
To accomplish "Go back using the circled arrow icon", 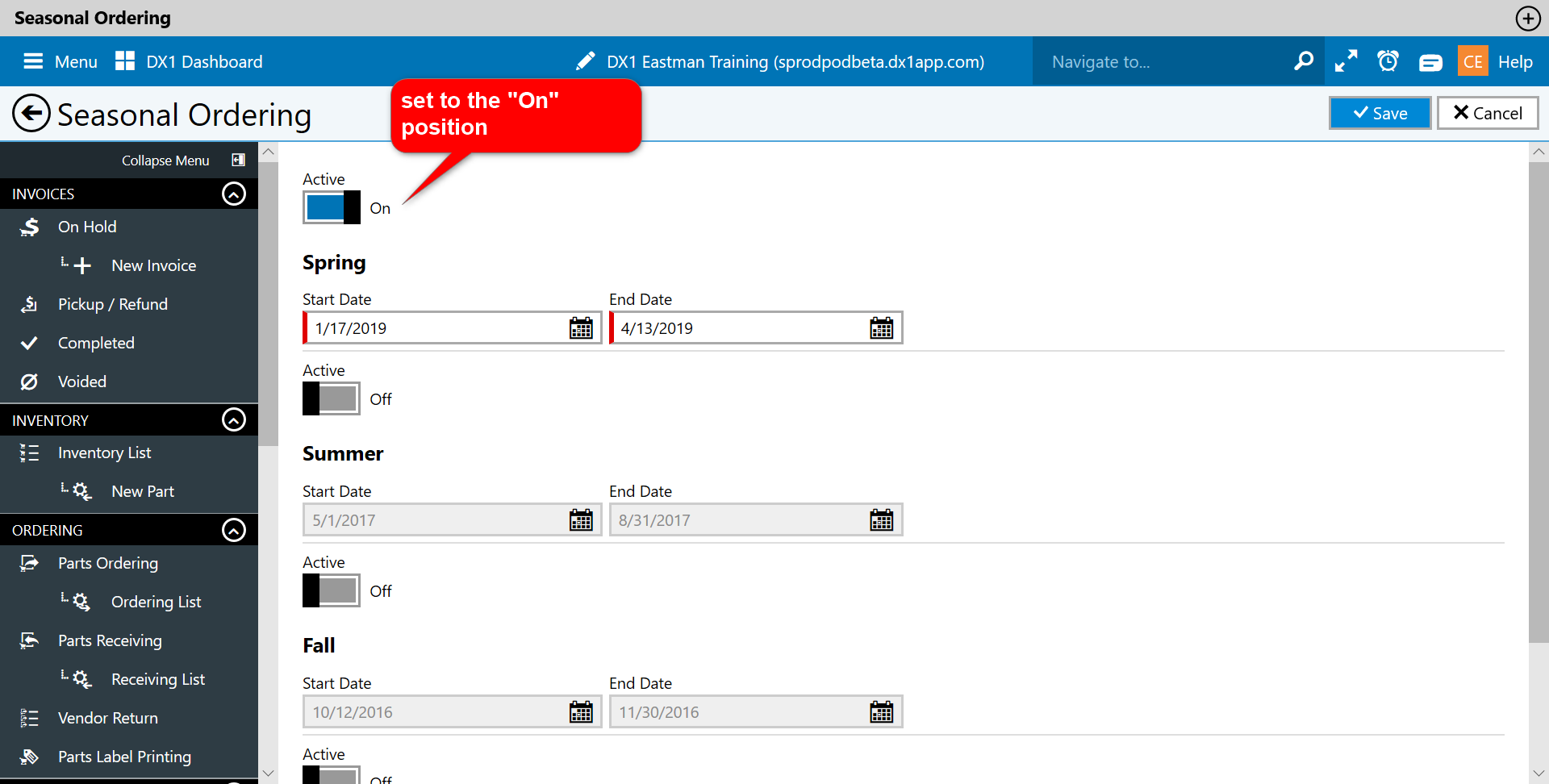I will point(31,114).
